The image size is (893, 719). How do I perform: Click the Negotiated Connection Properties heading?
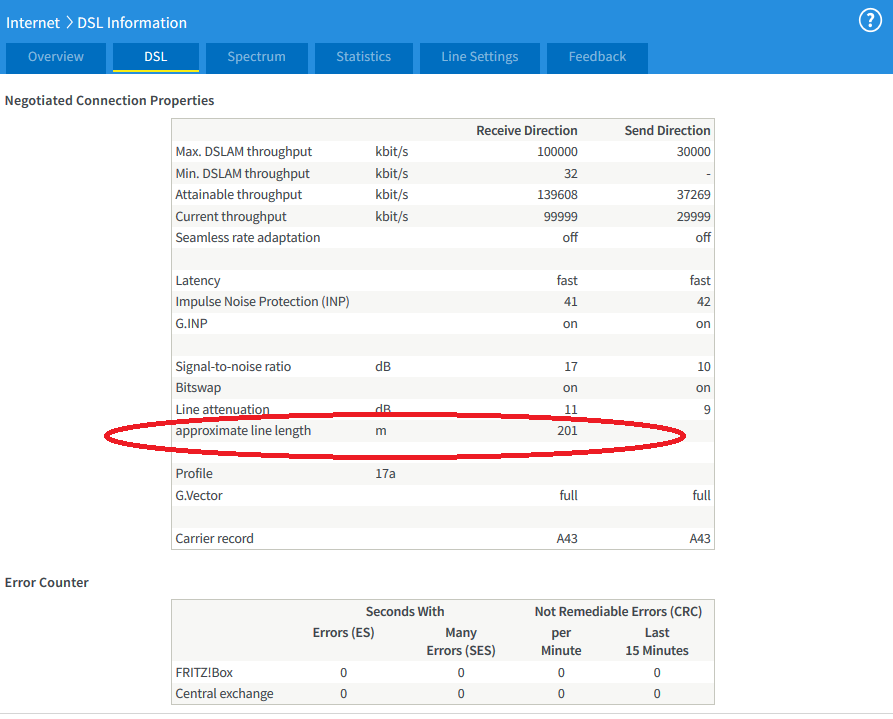coord(109,100)
